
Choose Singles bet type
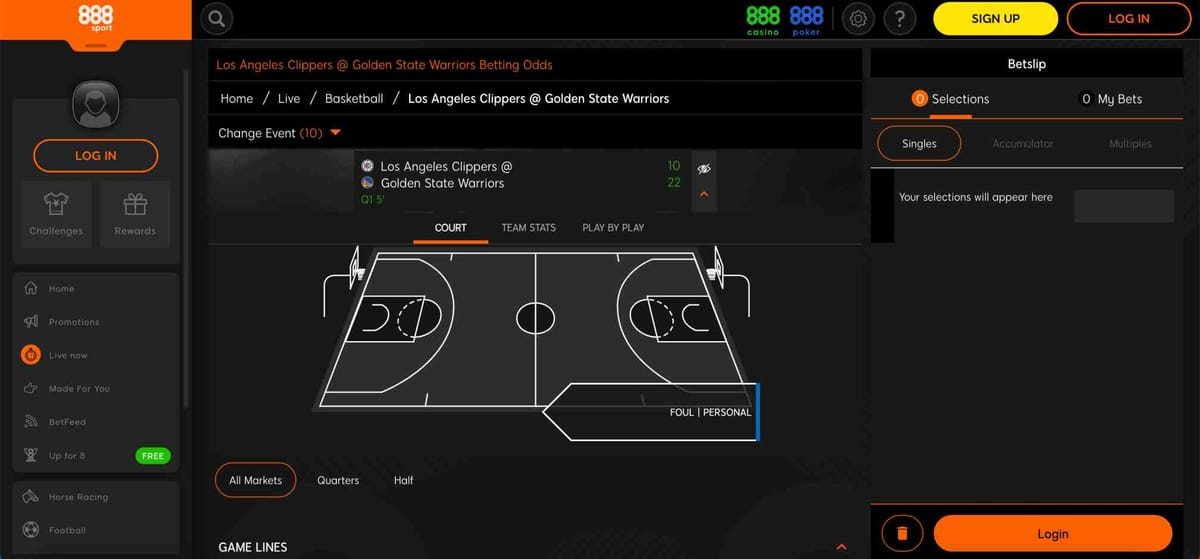click(x=919, y=144)
